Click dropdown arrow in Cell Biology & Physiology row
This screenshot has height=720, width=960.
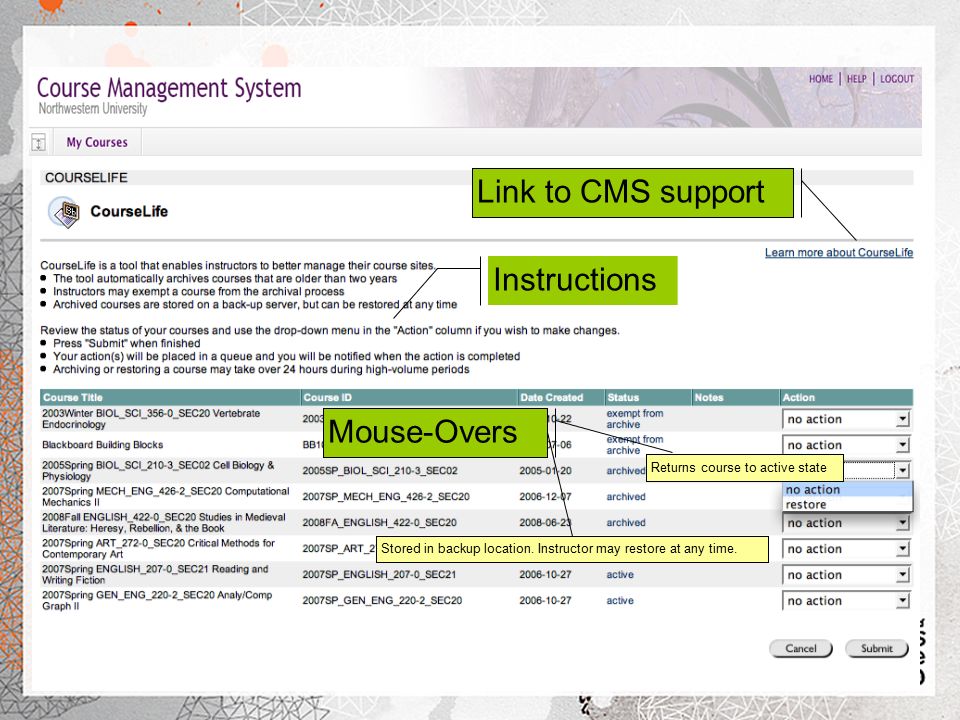coord(902,470)
